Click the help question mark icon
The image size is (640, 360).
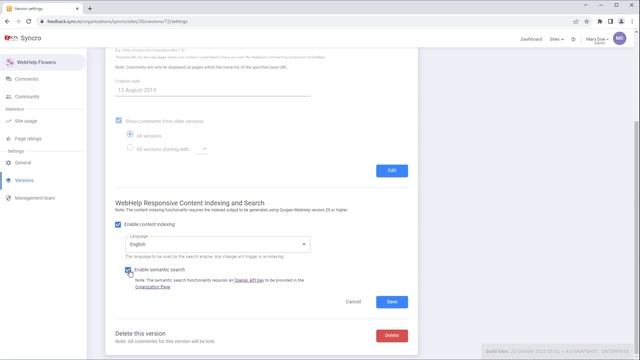573,39
